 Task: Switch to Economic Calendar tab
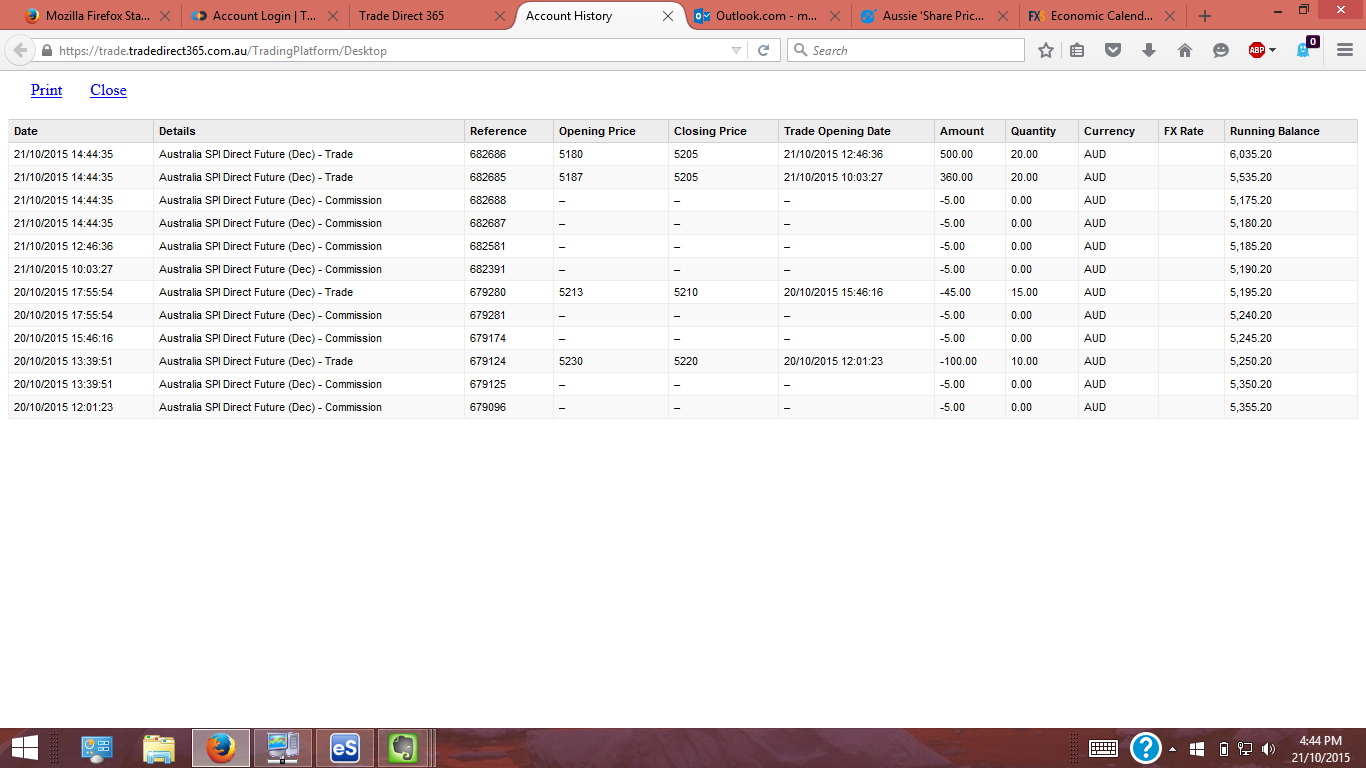pos(1102,16)
